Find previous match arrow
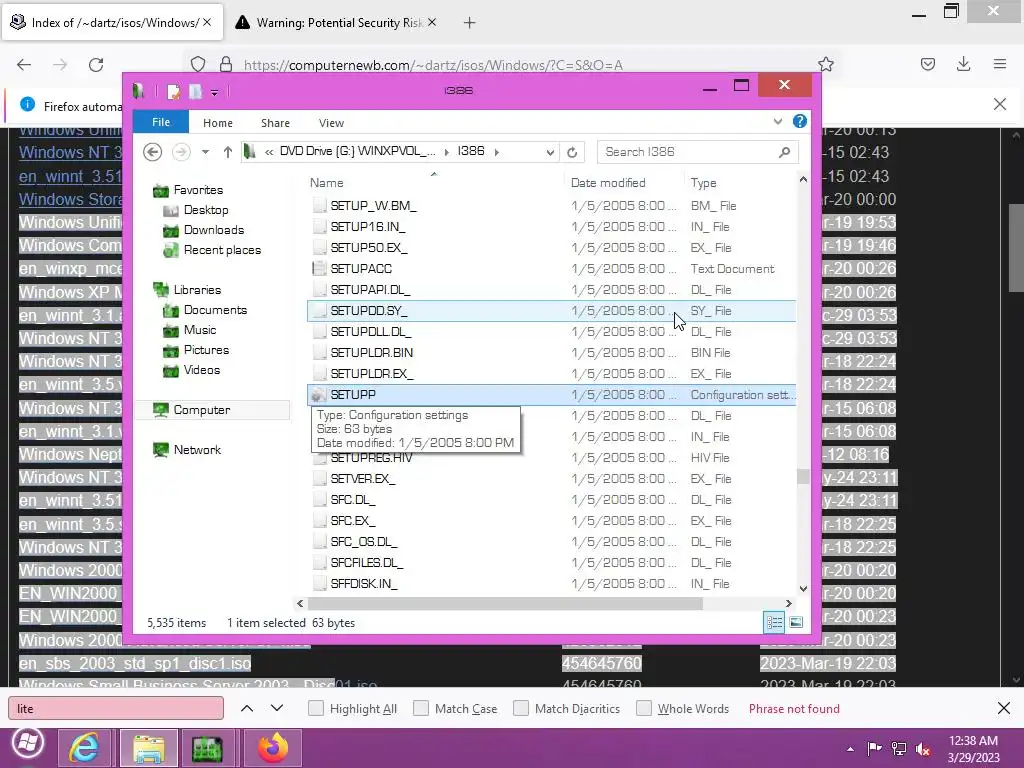The width and height of the screenshot is (1024, 768). point(247,708)
